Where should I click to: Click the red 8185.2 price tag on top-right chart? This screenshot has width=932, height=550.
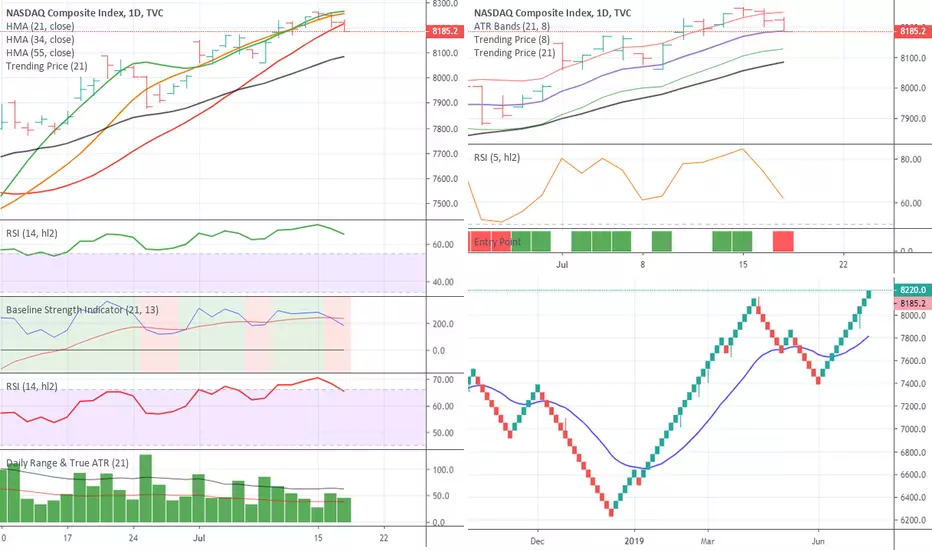[x=912, y=31]
